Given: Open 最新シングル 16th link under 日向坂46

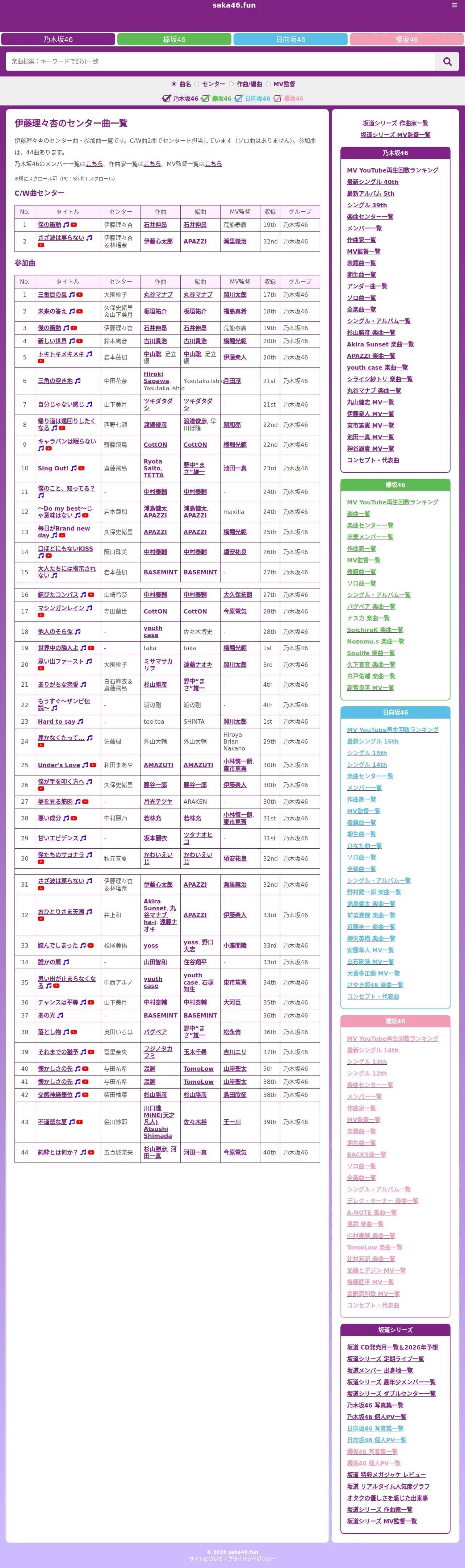Looking at the screenshot, I should click(x=373, y=741).
